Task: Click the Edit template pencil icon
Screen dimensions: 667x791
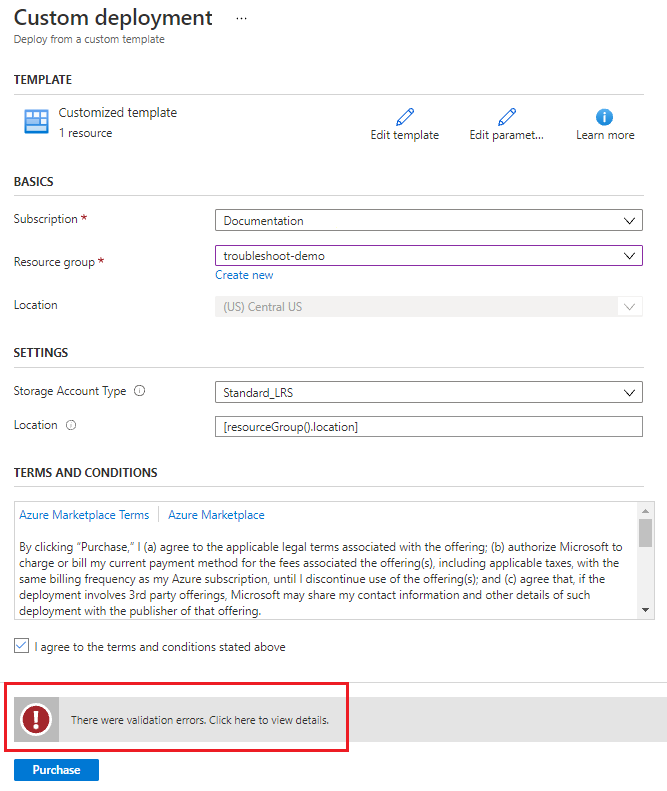Action: coord(405,117)
